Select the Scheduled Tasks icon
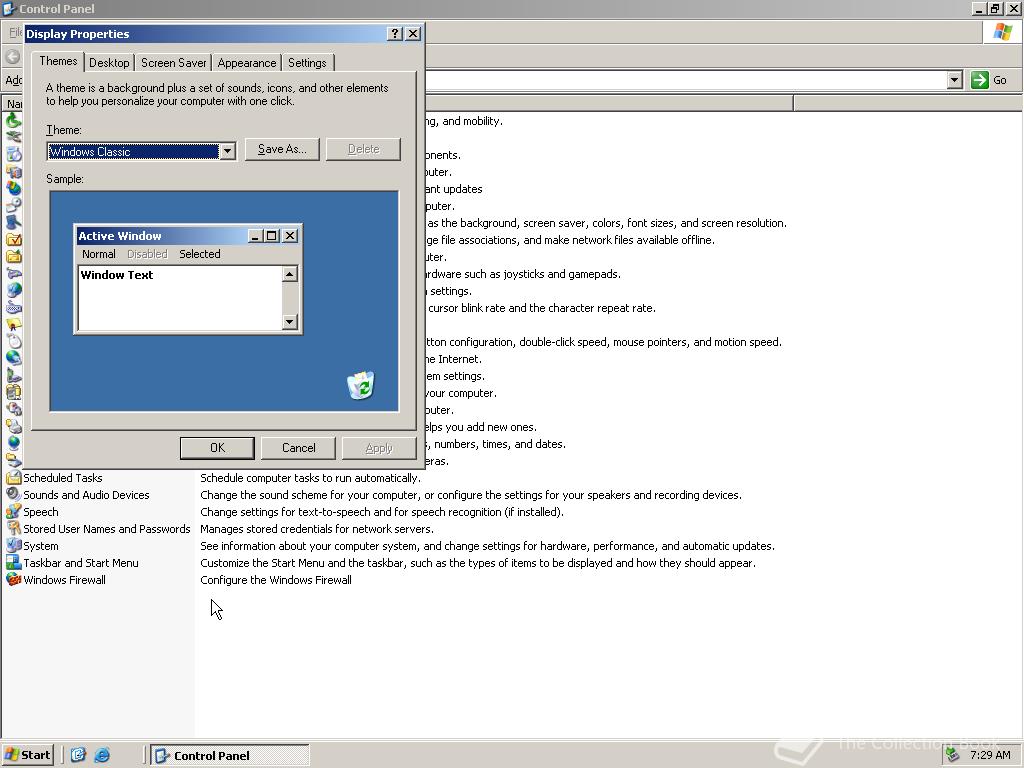The image size is (1024, 768). (x=13, y=477)
